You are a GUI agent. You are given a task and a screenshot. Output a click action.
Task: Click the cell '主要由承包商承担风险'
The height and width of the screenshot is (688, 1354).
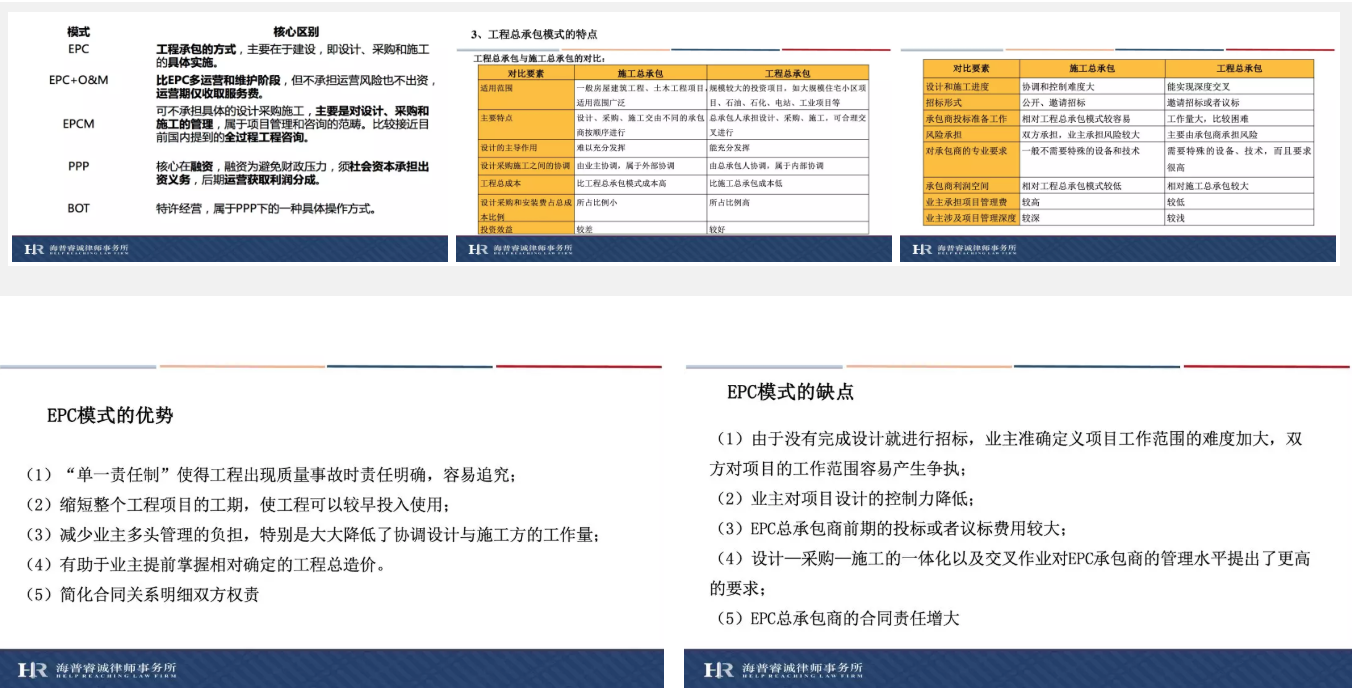coord(1211,134)
